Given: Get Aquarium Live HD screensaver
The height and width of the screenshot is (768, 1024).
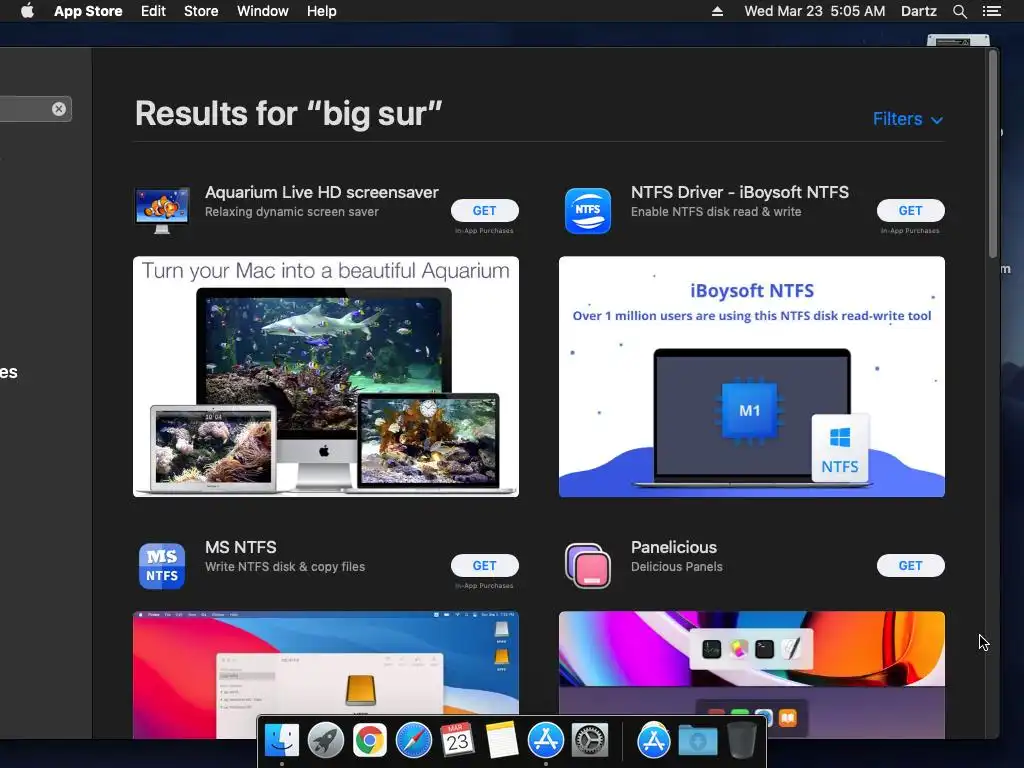Looking at the screenshot, I should click(485, 210).
